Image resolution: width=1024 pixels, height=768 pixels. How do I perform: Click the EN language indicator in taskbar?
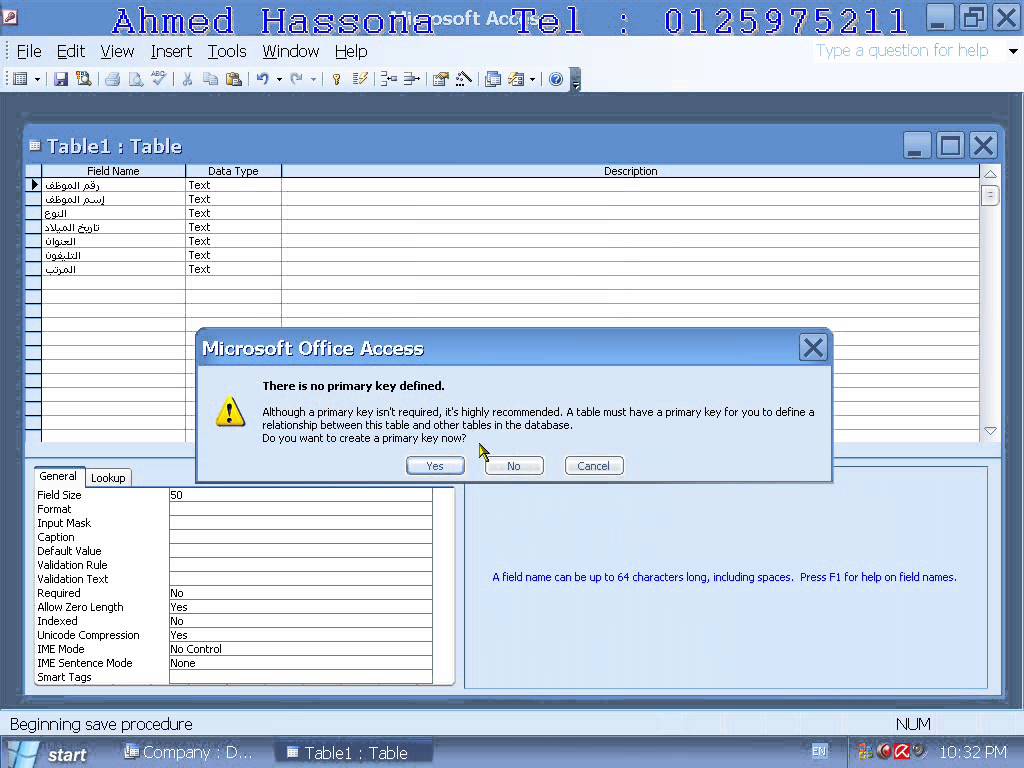(819, 752)
